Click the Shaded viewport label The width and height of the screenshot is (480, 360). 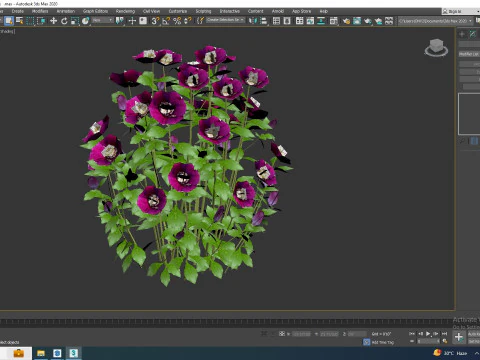pos(7,31)
